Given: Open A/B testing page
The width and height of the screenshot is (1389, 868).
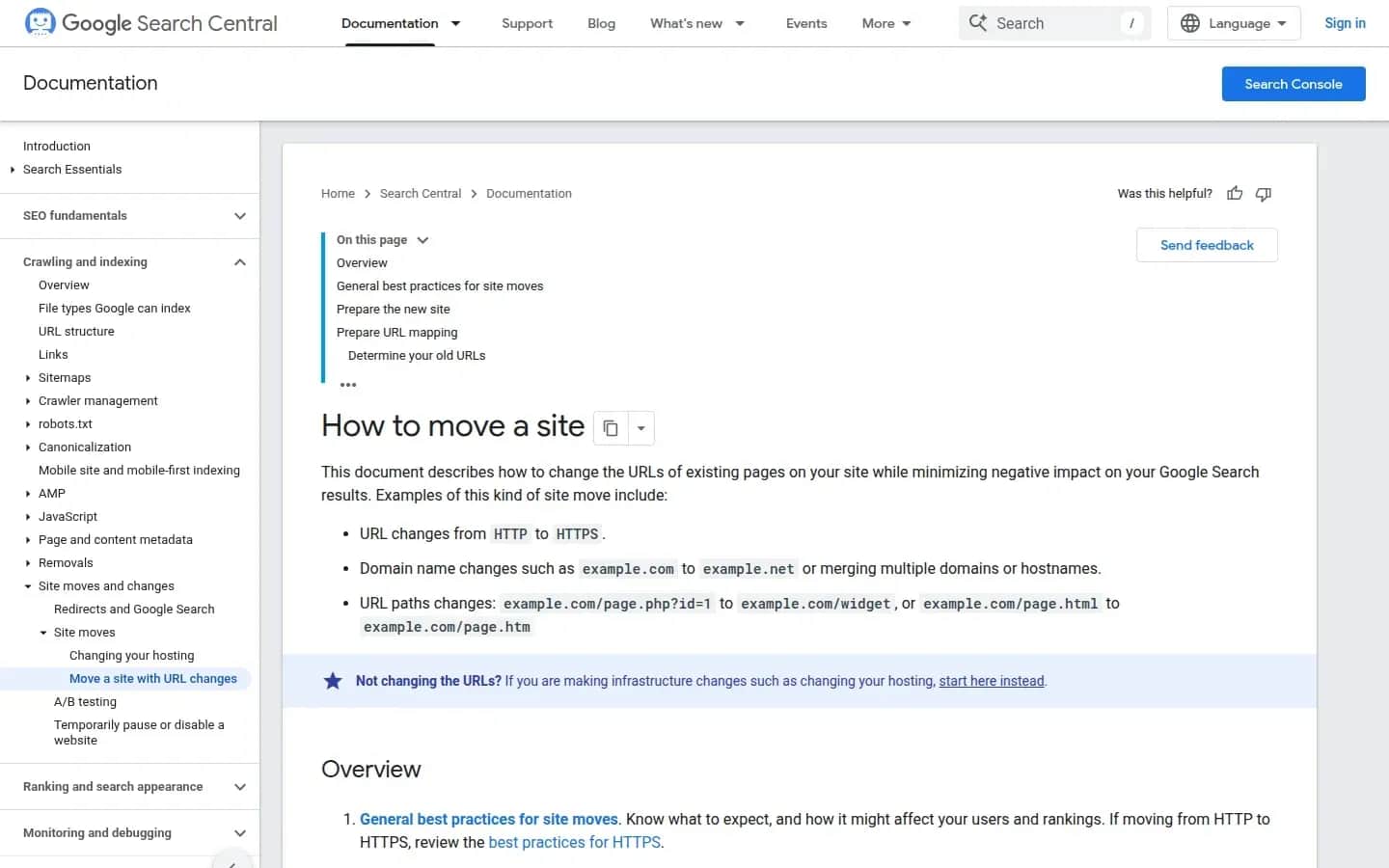Looking at the screenshot, I should (85, 702).
